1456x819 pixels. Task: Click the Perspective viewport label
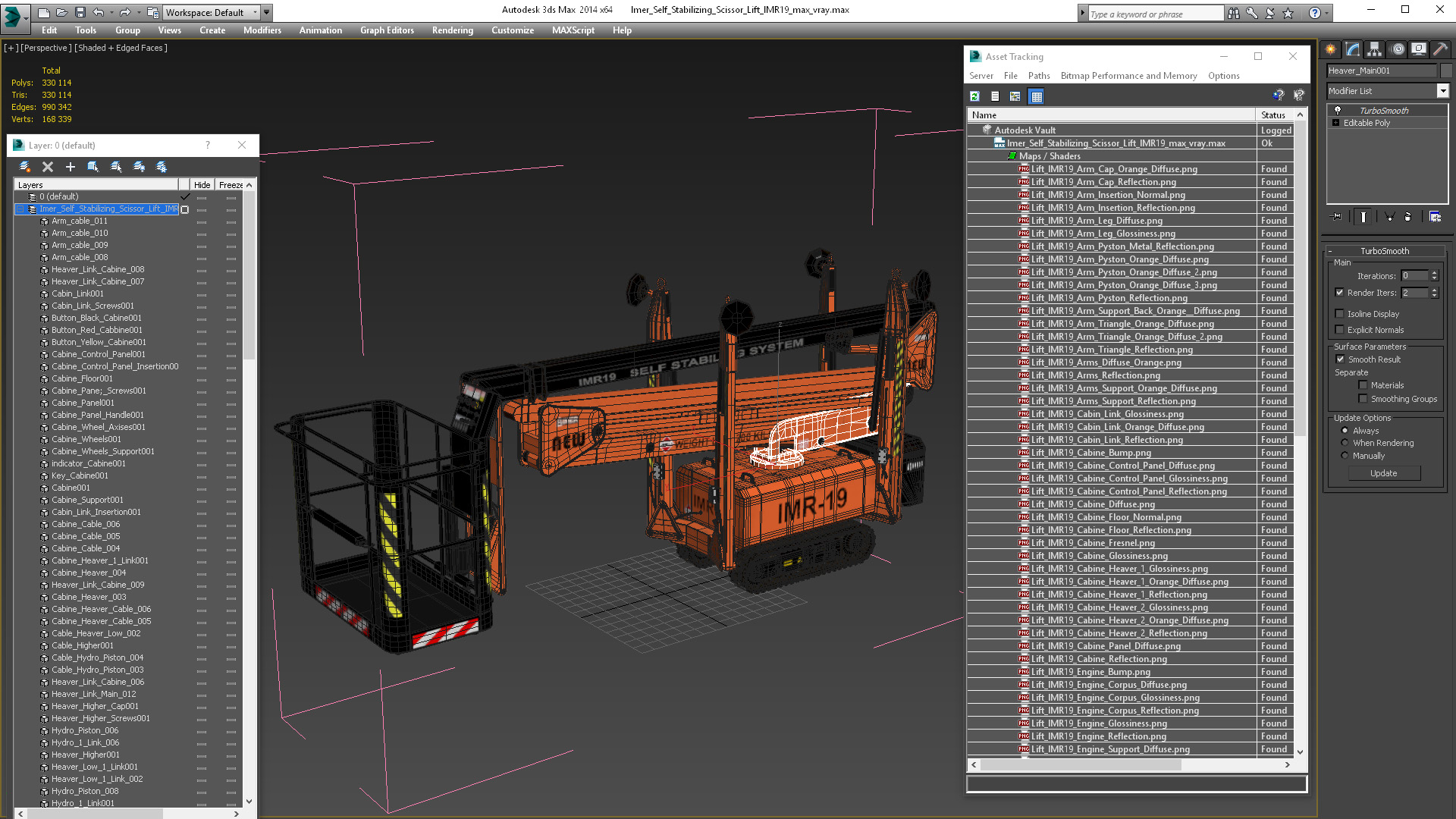(46, 48)
